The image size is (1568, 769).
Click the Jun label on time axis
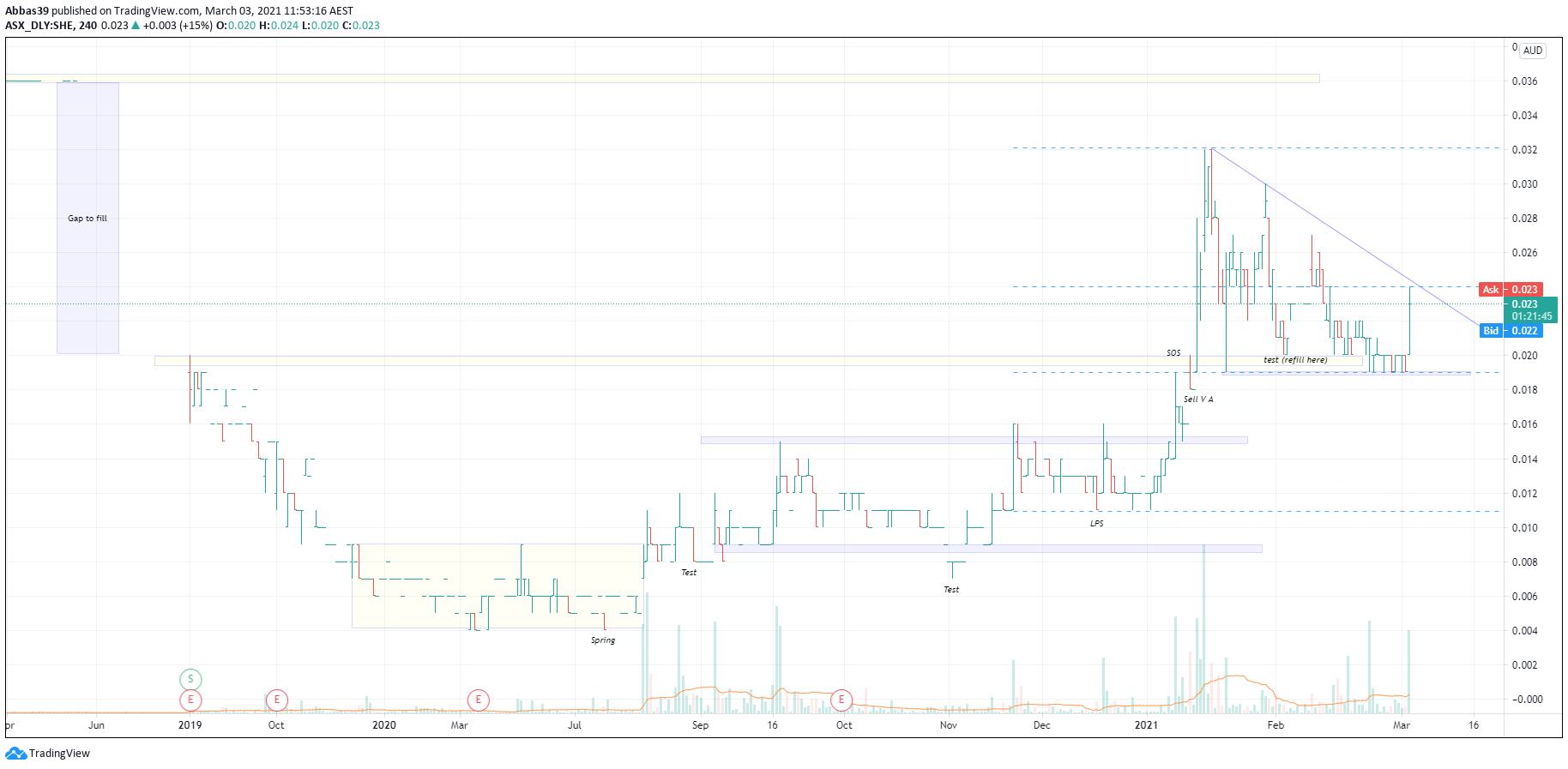[96, 725]
